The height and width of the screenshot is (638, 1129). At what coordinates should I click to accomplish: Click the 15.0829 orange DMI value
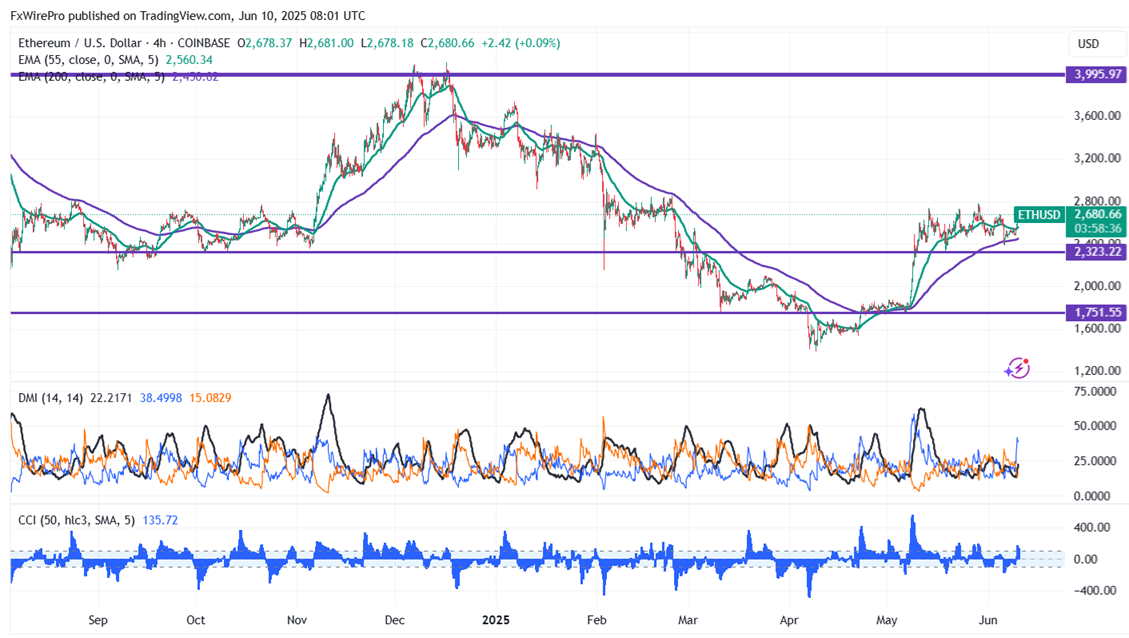pyautogui.click(x=210, y=397)
